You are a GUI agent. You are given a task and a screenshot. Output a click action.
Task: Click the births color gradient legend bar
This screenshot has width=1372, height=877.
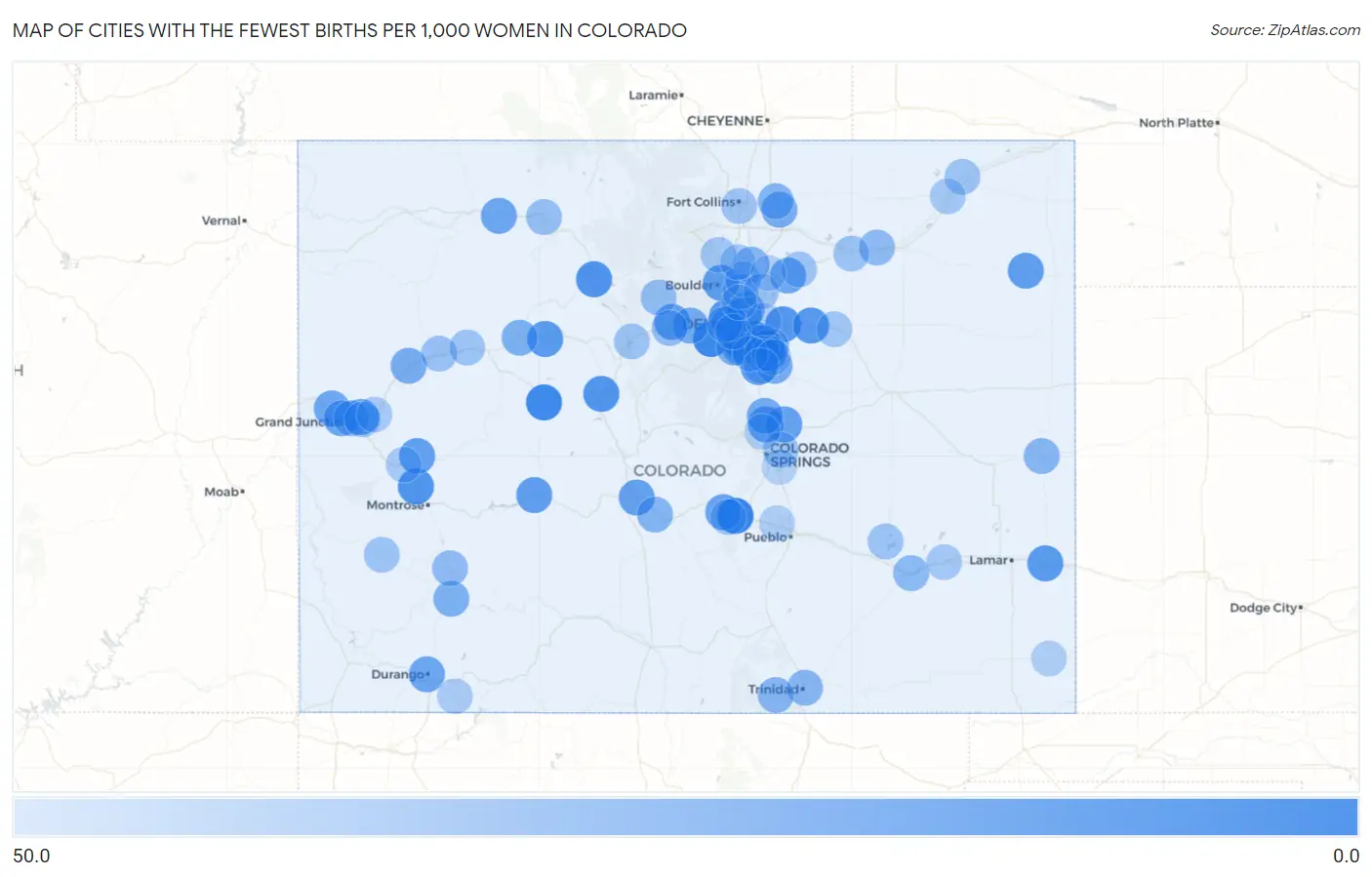pyautogui.click(x=685, y=817)
